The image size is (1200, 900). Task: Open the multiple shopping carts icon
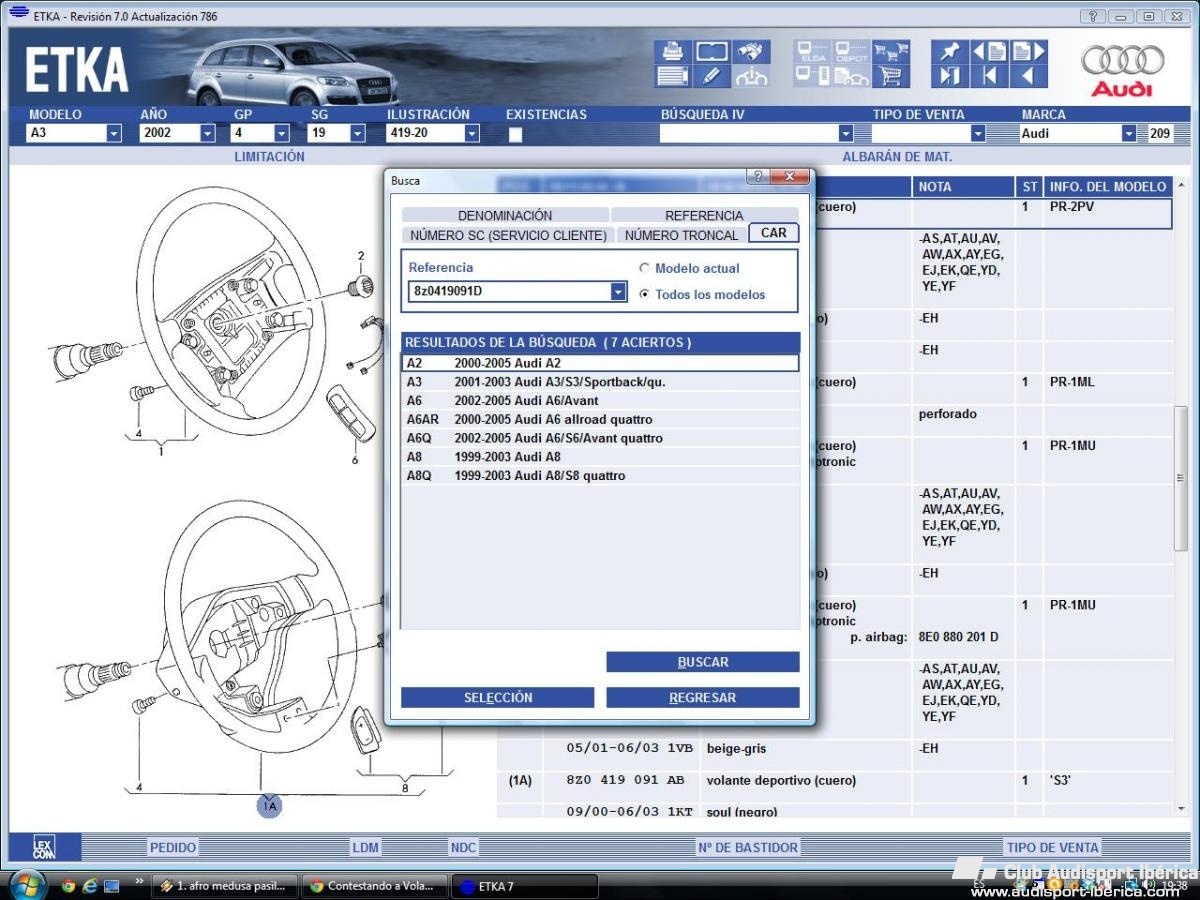890,51
